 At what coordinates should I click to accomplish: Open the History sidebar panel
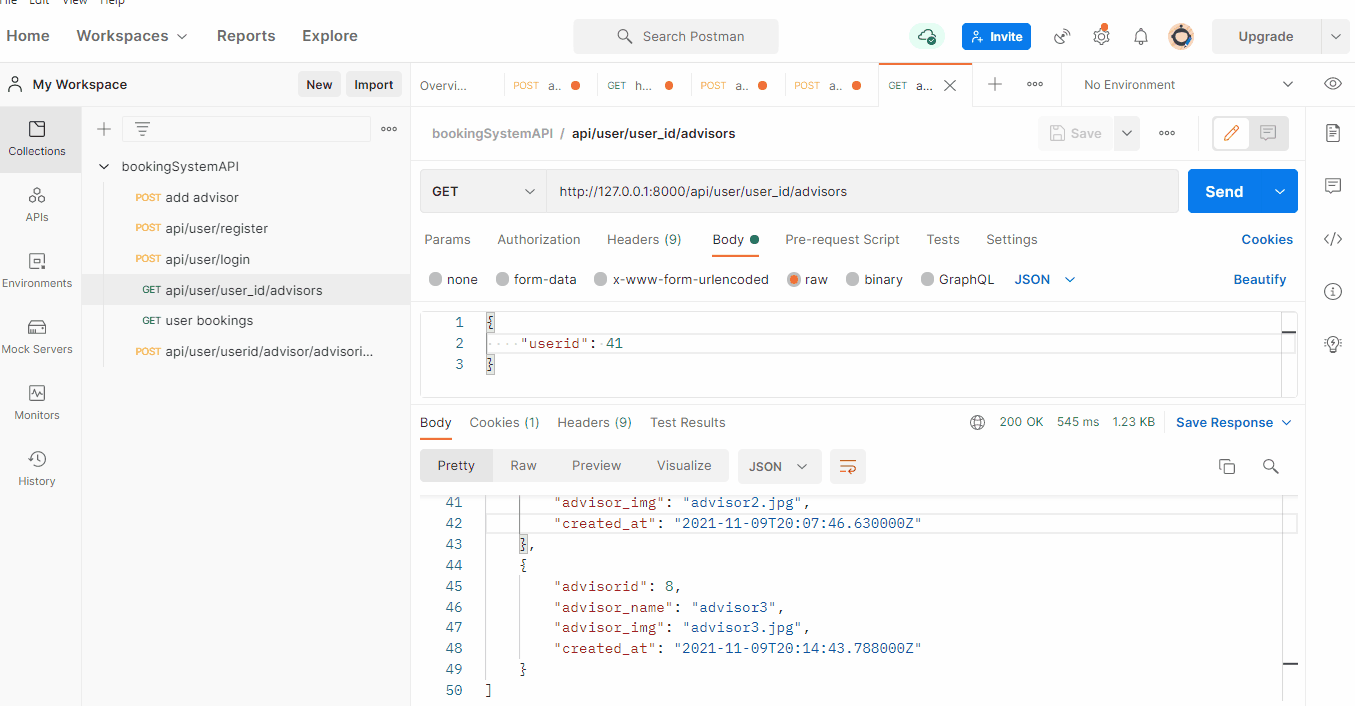[37, 468]
